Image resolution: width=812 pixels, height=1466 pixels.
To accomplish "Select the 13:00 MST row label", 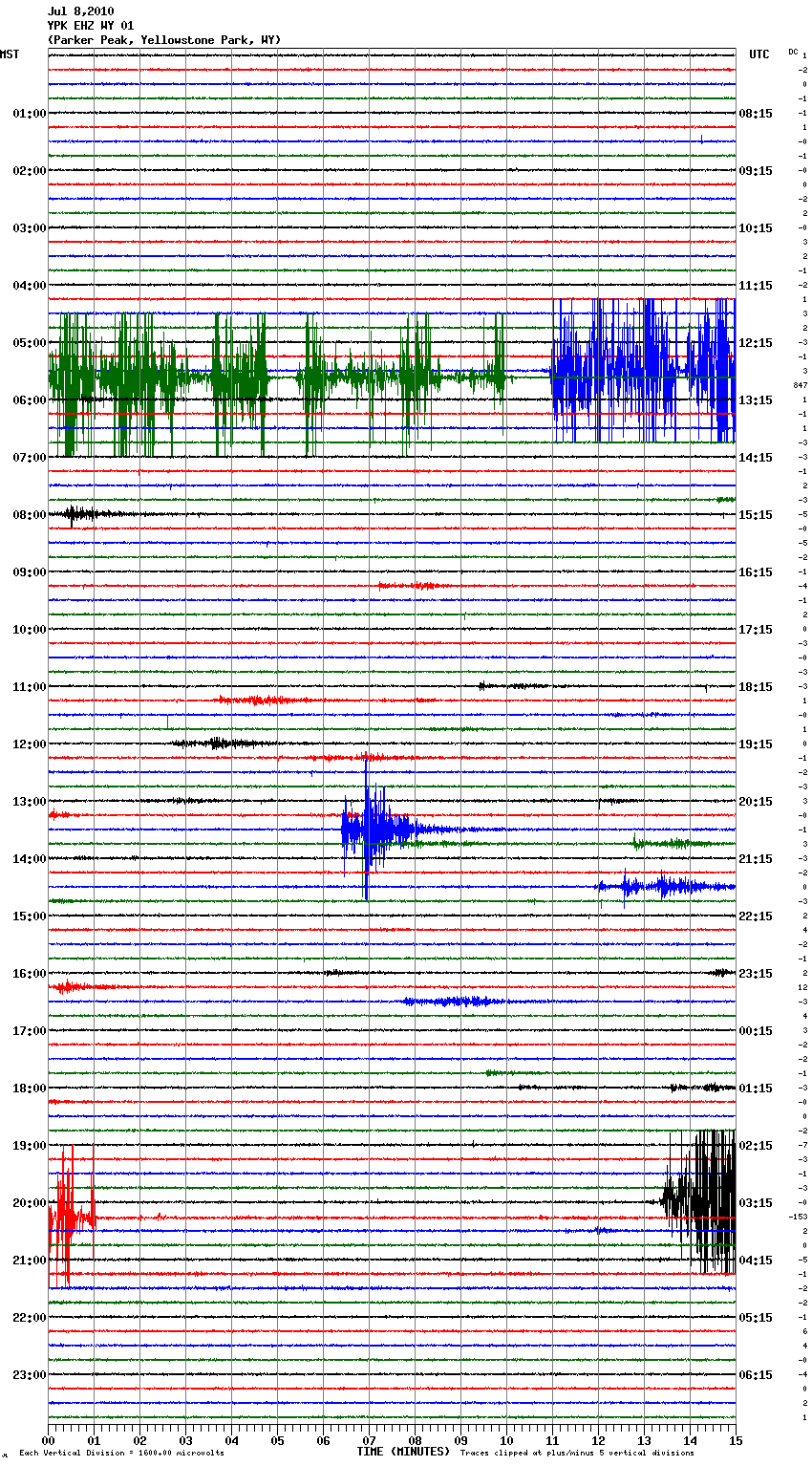I will click(x=30, y=801).
